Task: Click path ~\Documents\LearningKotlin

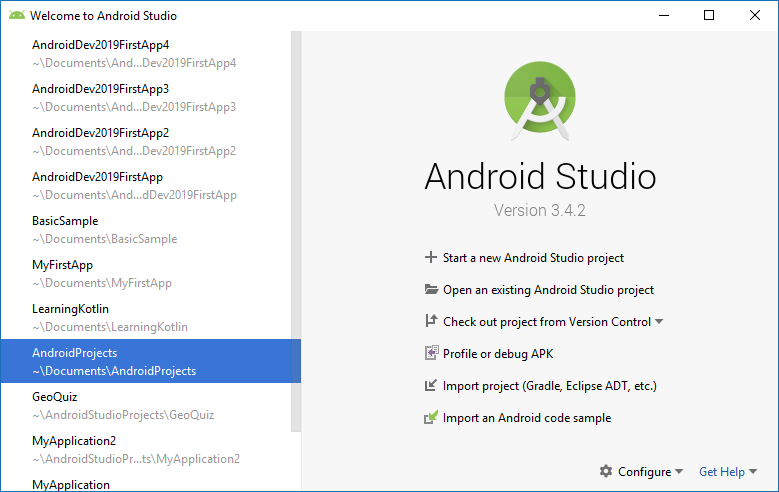Action: [110, 327]
